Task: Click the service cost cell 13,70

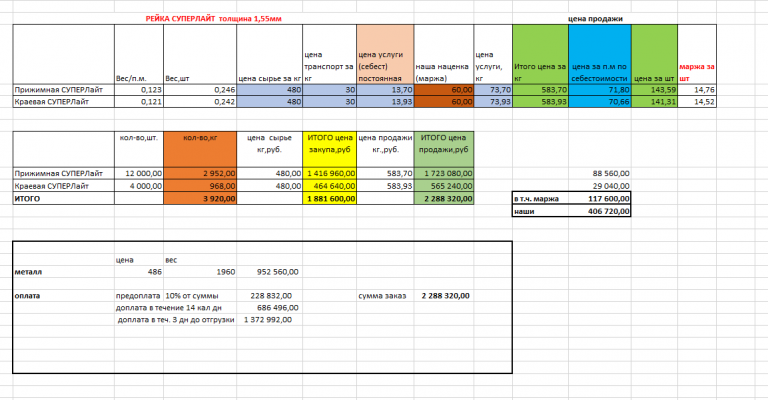Action: [385, 90]
